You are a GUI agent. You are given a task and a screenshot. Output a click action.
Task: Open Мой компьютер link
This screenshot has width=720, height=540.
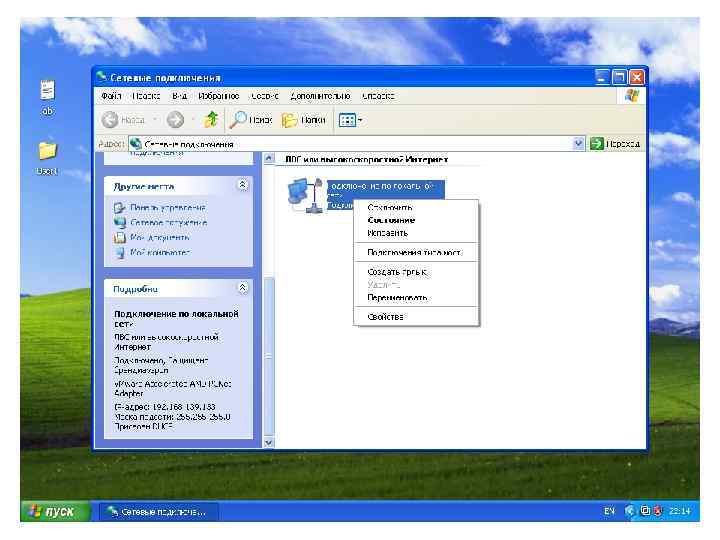[160, 252]
